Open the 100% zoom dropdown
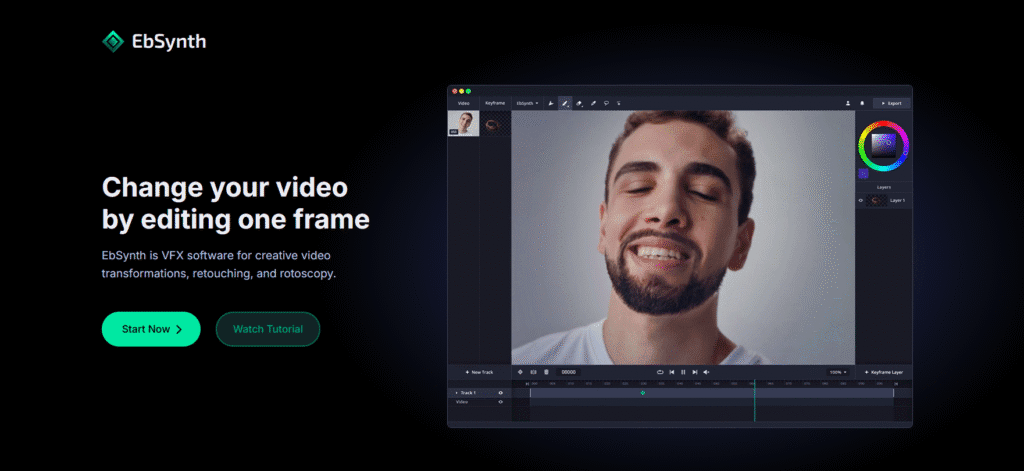This screenshot has width=1024, height=471. (837, 372)
